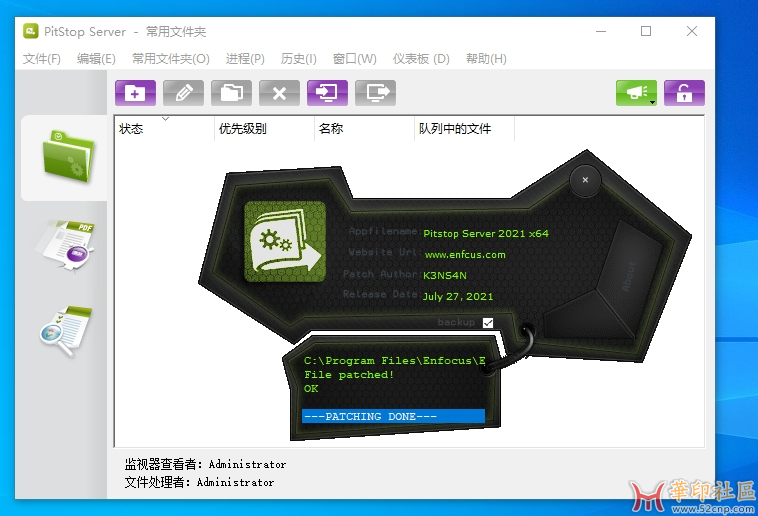Click the import hot folder button
The height and width of the screenshot is (516, 758).
pyautogui.click(x=327, y=93)
